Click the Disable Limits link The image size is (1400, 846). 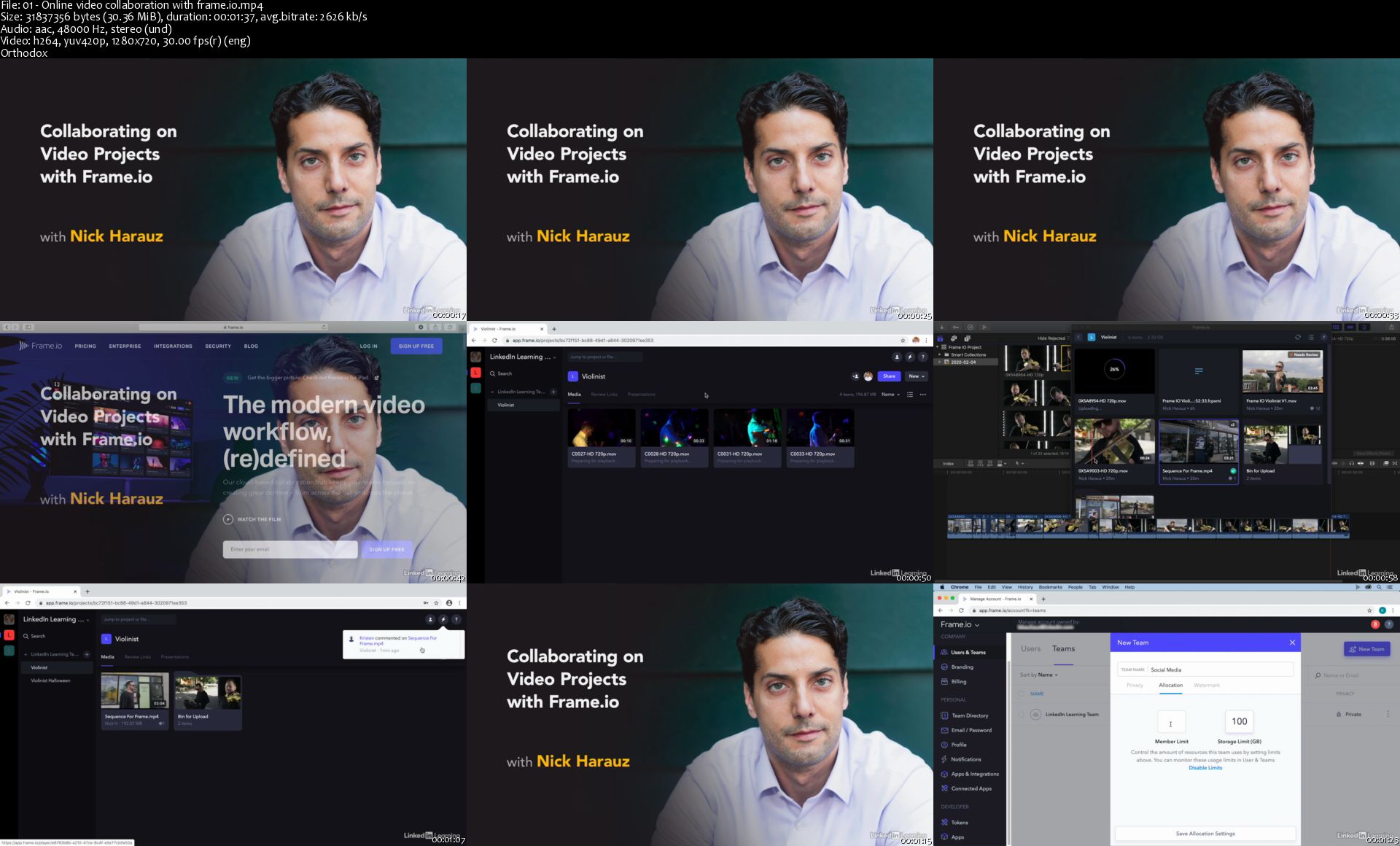point(1205,768)
